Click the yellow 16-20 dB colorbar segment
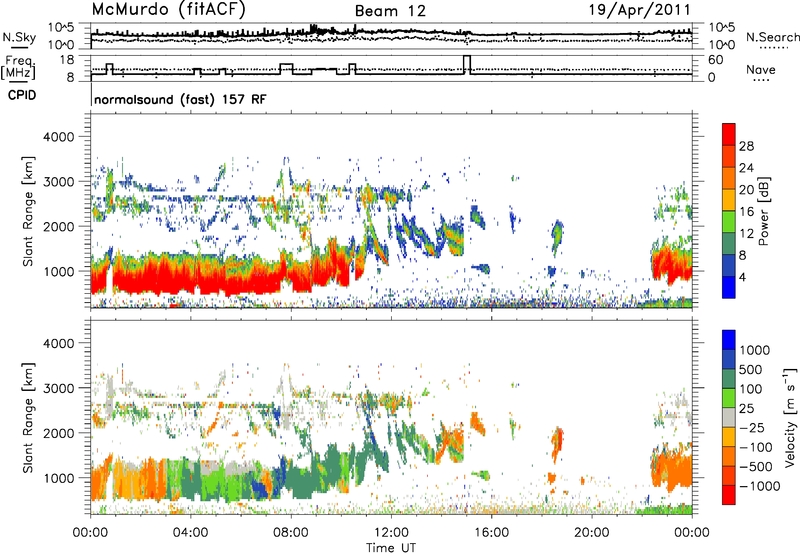Image resolution: width=800 pixels, height=554 pixels. pos(729,199)
